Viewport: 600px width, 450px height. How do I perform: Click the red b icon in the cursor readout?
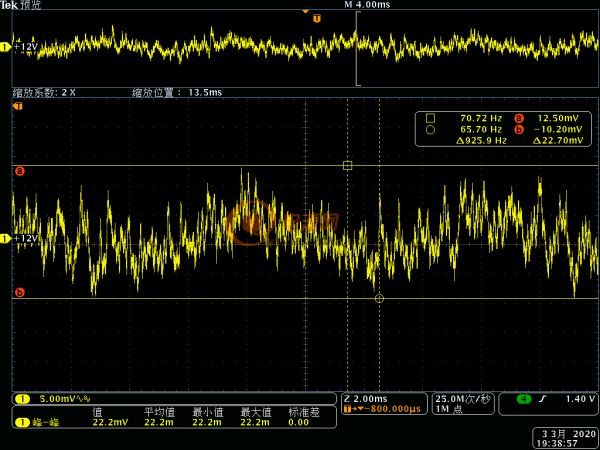point(519,130)
